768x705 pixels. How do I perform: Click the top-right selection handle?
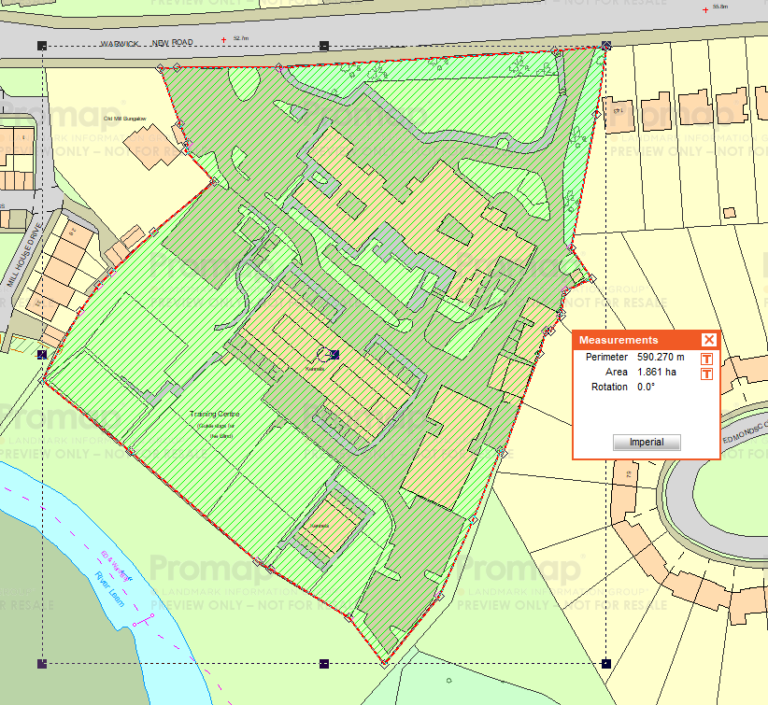[607, 46]
